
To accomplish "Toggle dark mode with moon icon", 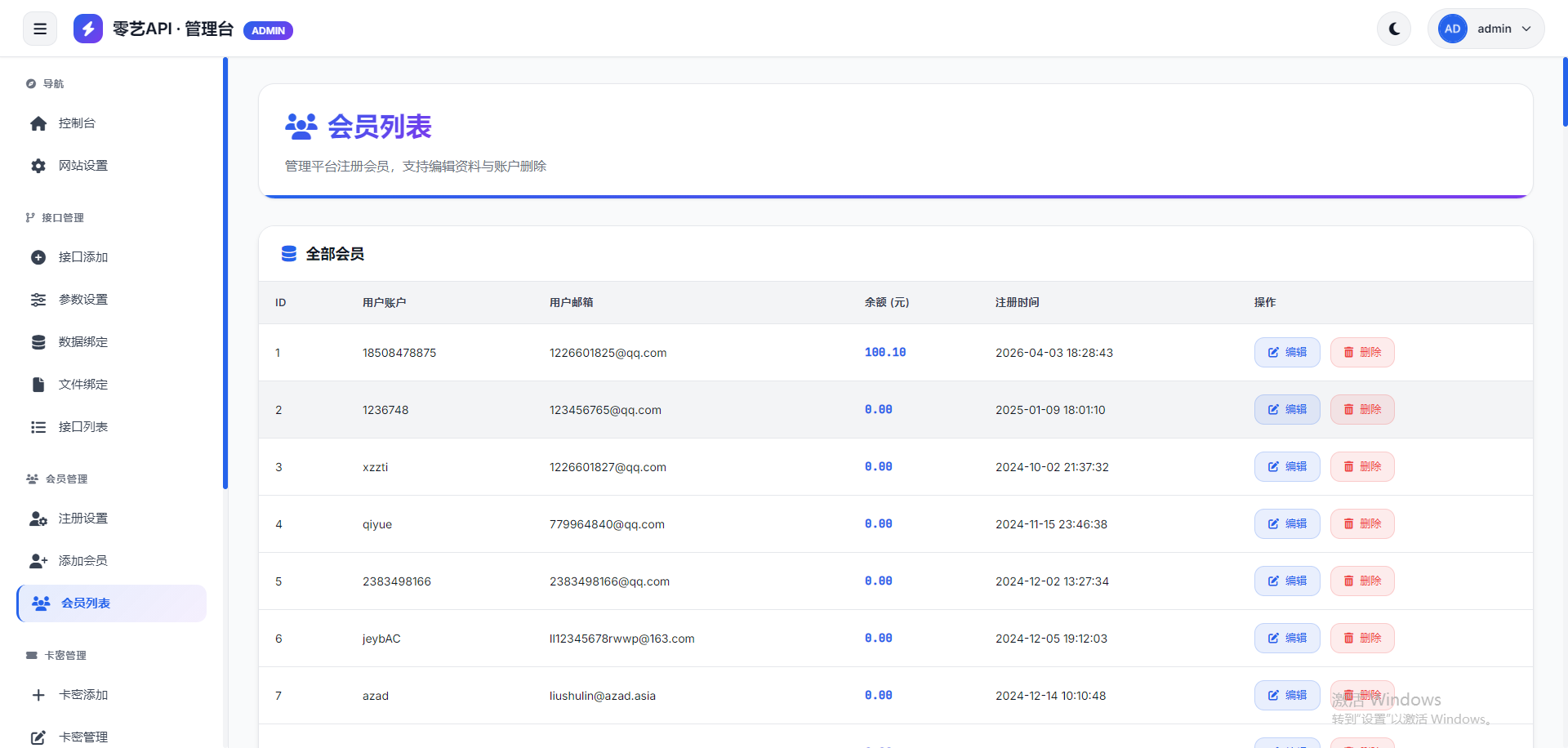I will (x=1394, y=29).
